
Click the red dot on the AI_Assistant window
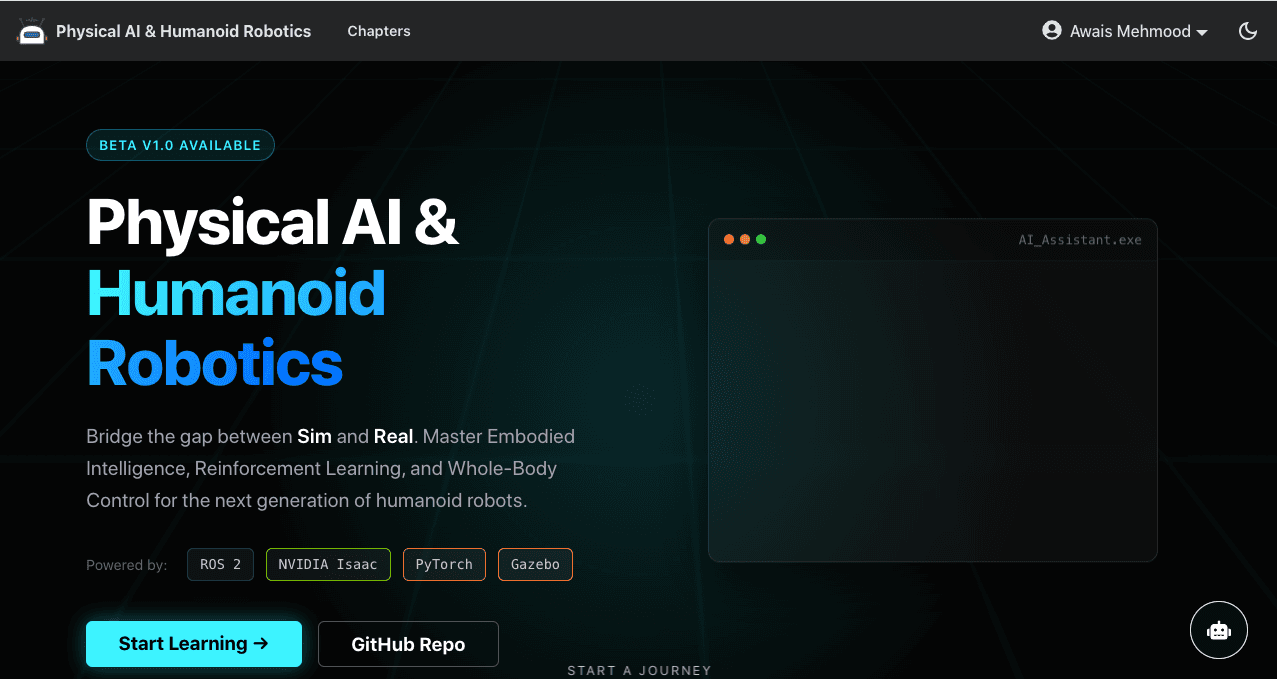click(729, 240)
